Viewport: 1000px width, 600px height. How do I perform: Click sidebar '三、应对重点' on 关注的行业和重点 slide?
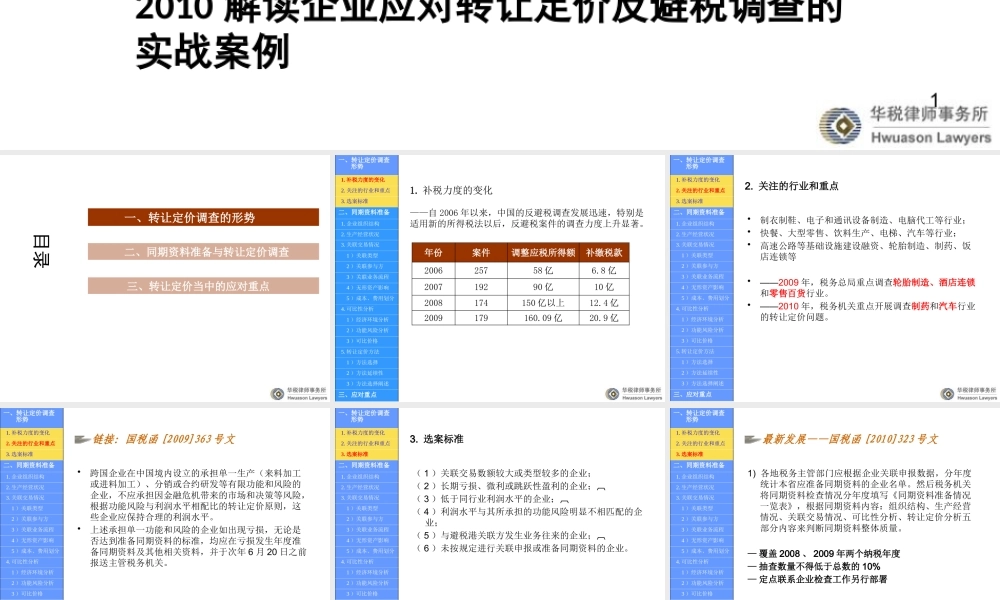pyautogui.click(x=702, y=395)
